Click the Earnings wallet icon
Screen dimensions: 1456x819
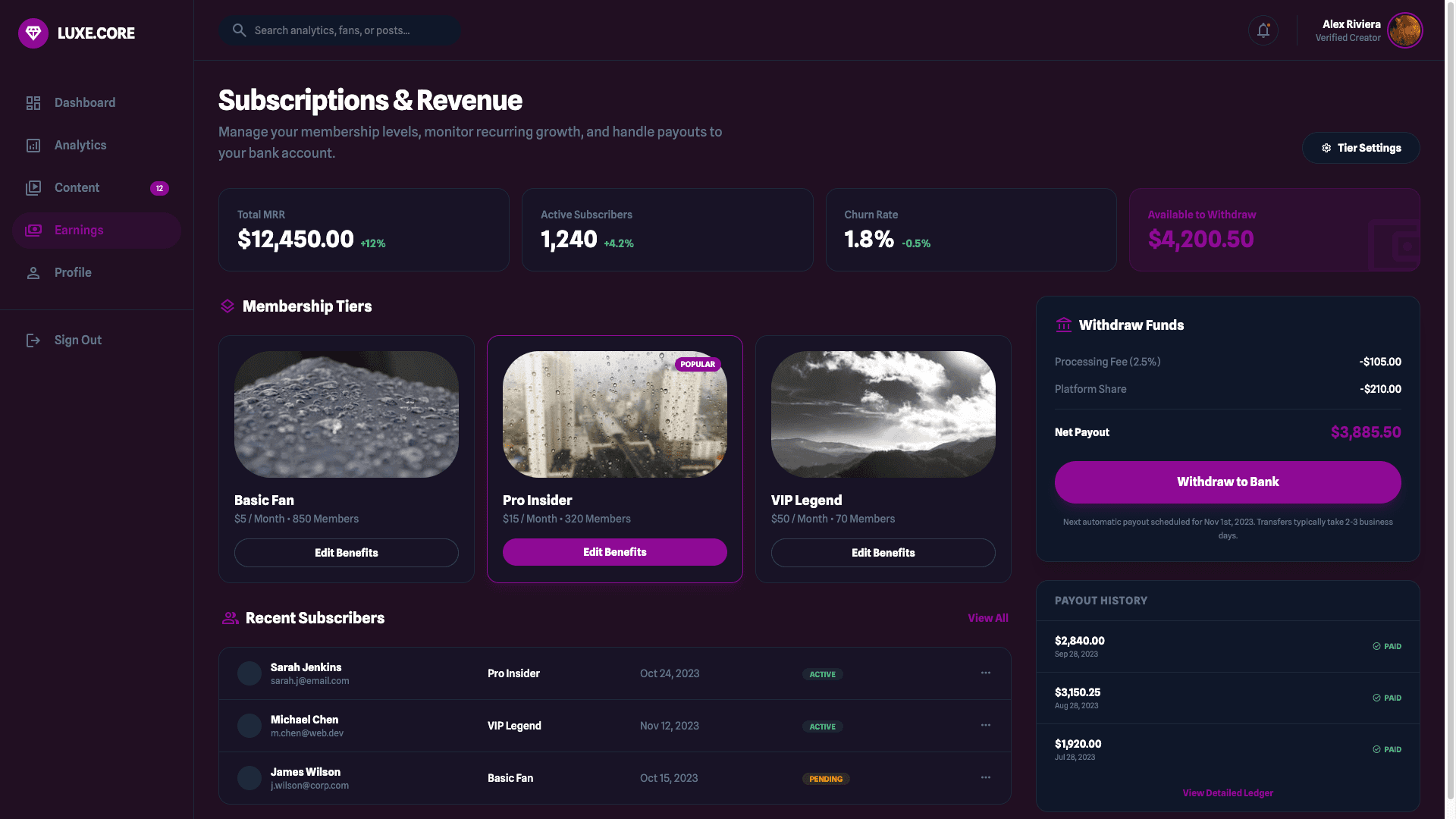pyautogui.click(x=33, y=230)
